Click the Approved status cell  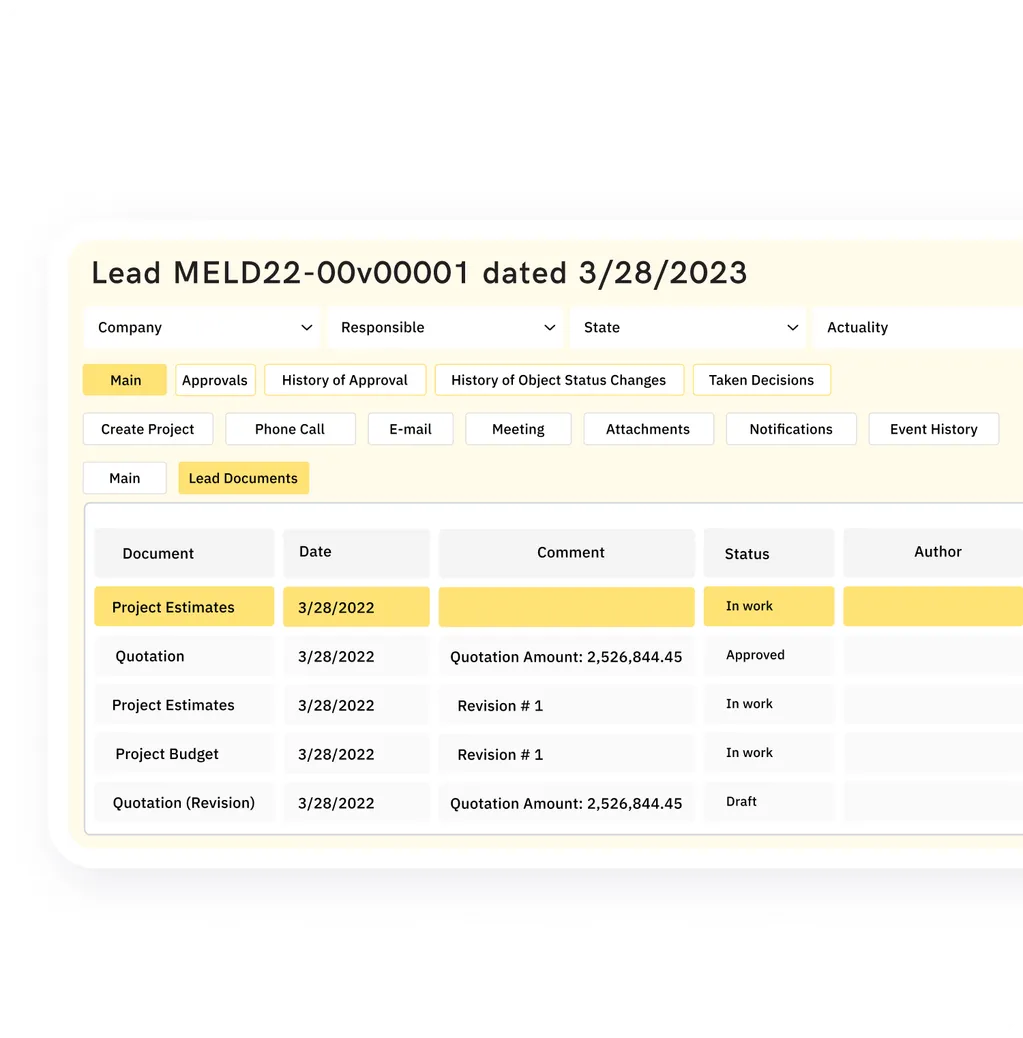tap(769, 655)
